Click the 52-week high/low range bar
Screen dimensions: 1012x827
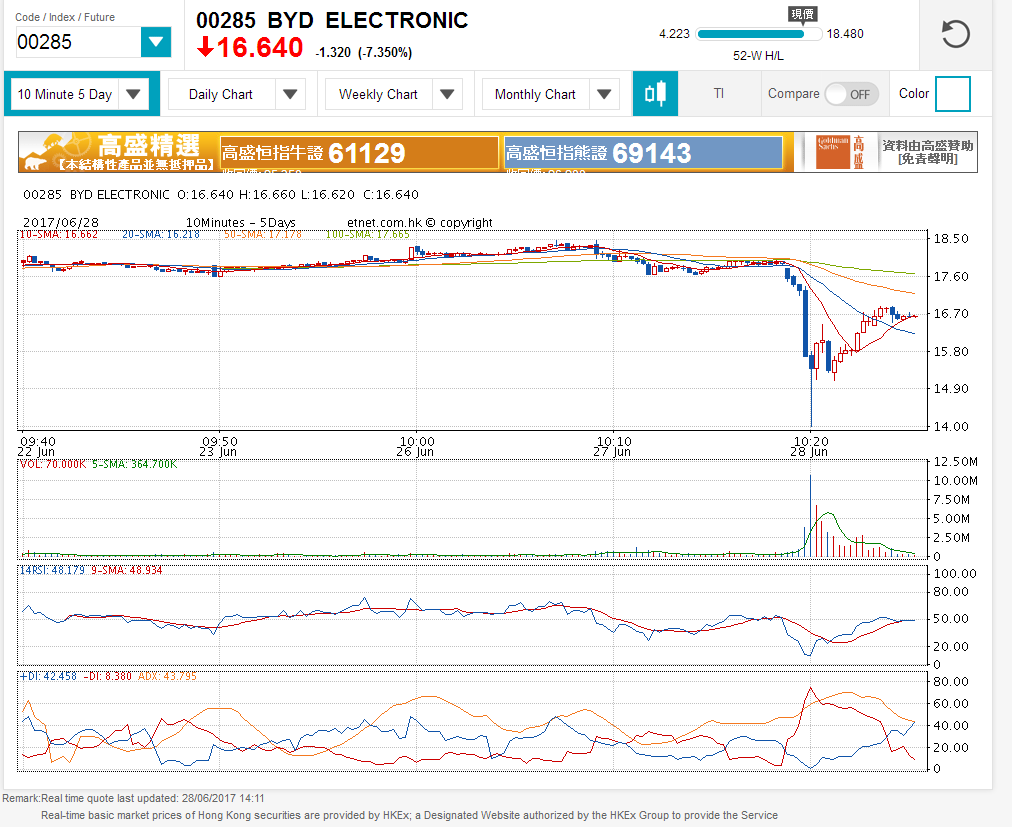[x=759, y=34]
